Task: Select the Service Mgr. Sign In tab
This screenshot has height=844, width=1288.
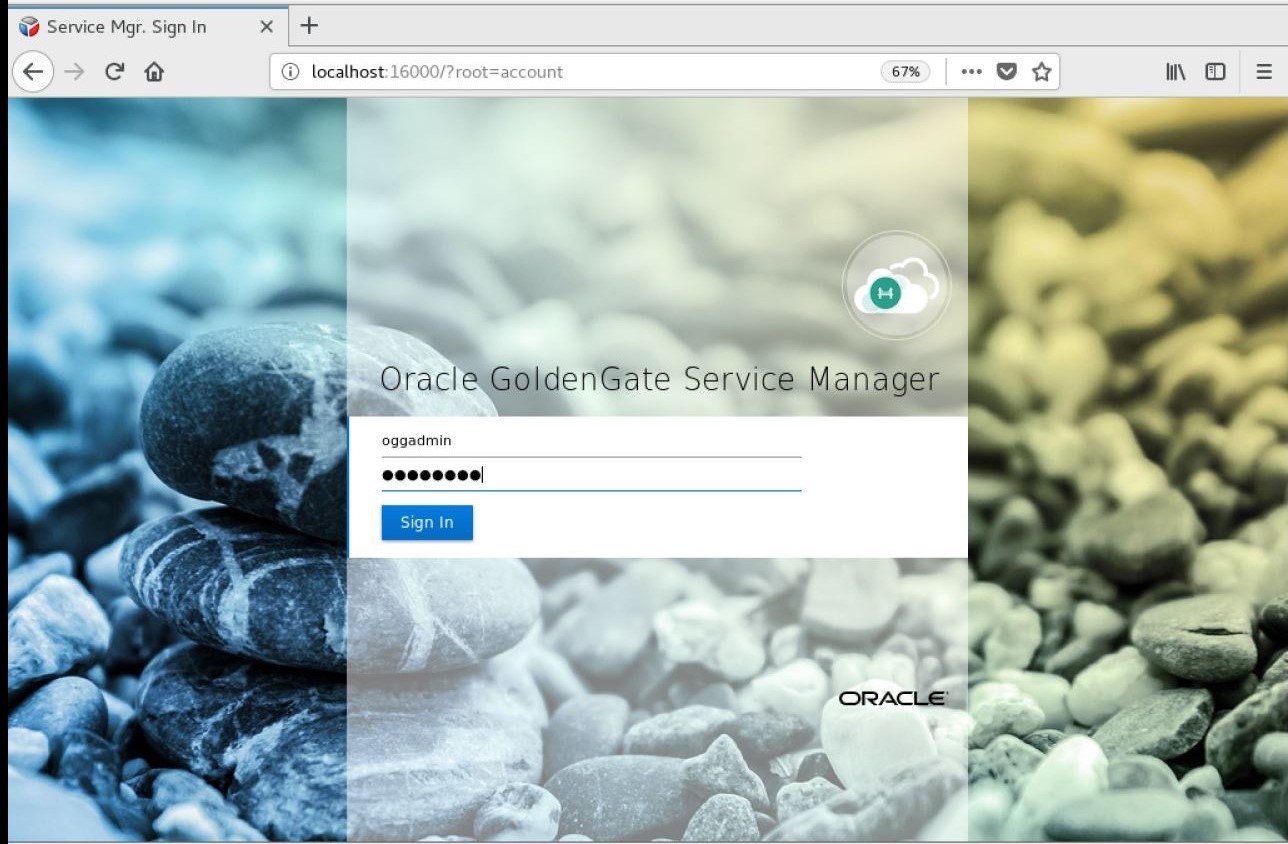Action: pyautogui.click(x=148, y=27)
